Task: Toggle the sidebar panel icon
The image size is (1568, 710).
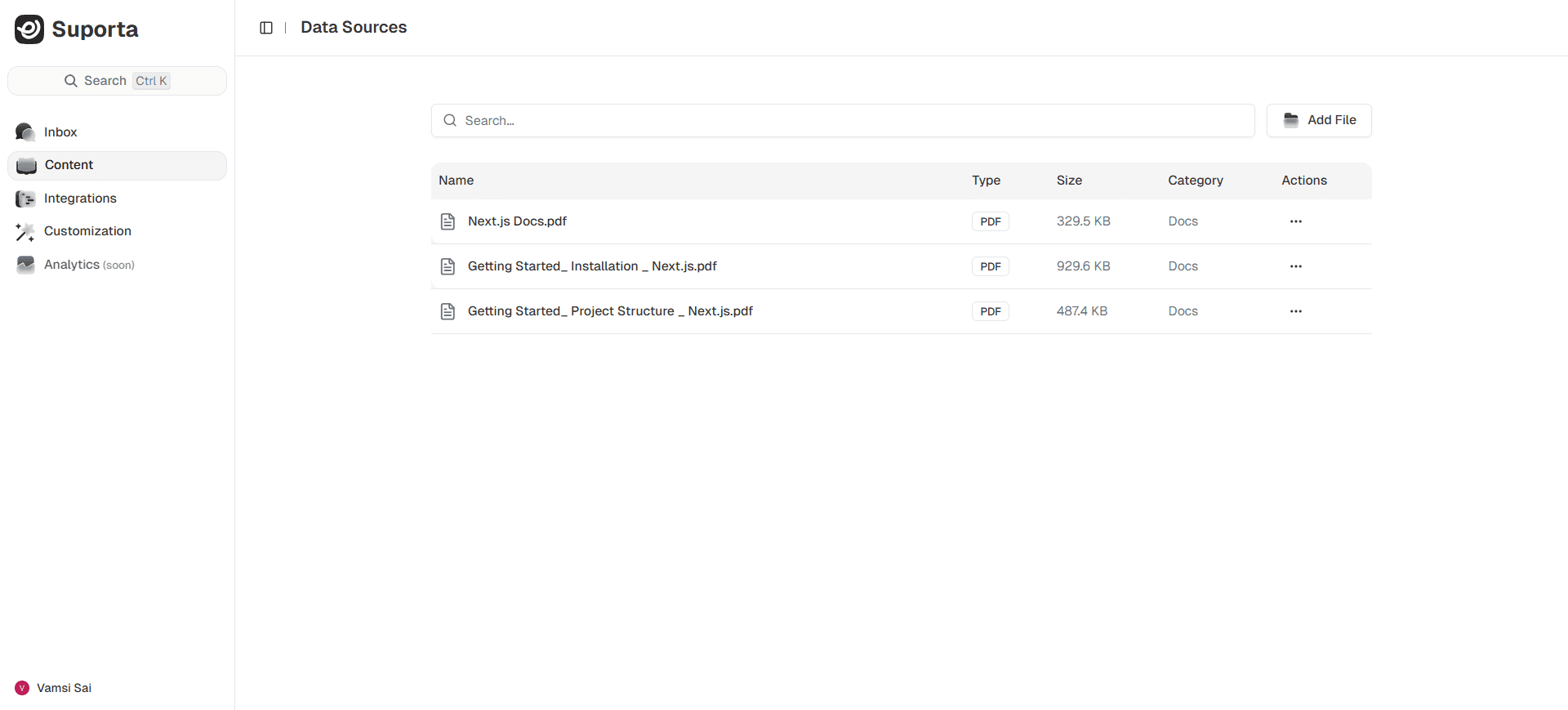Action: point(266,28)
